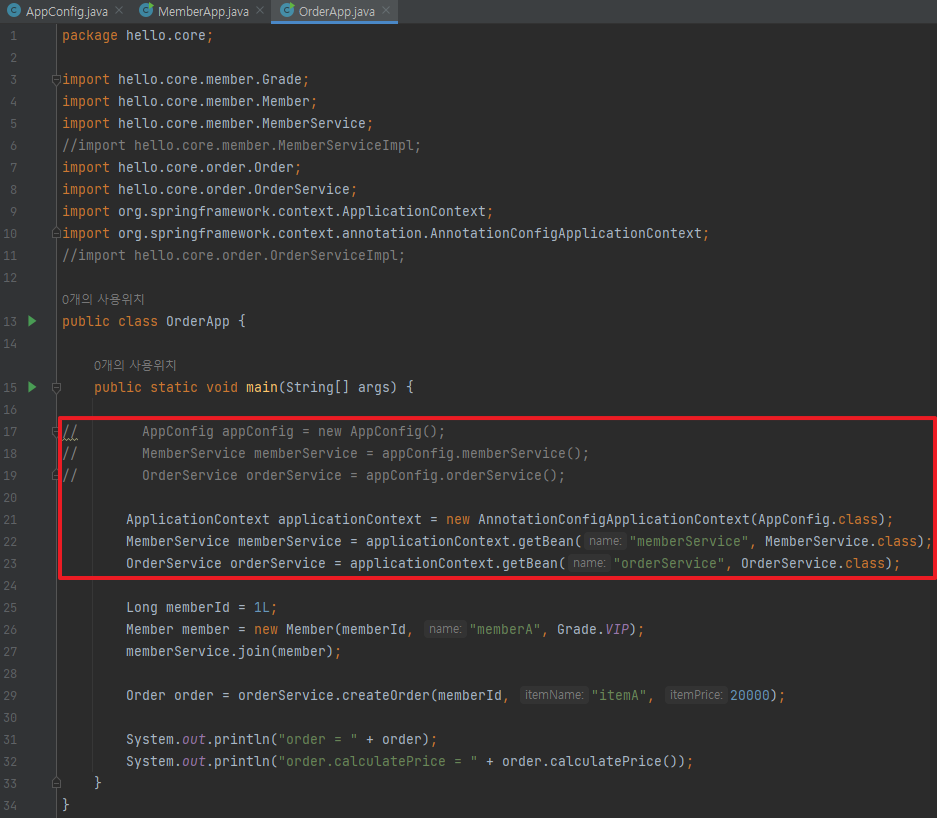Close the MemberApp.java tab
Screen dimensions: 937x818
tap(260, 11)
